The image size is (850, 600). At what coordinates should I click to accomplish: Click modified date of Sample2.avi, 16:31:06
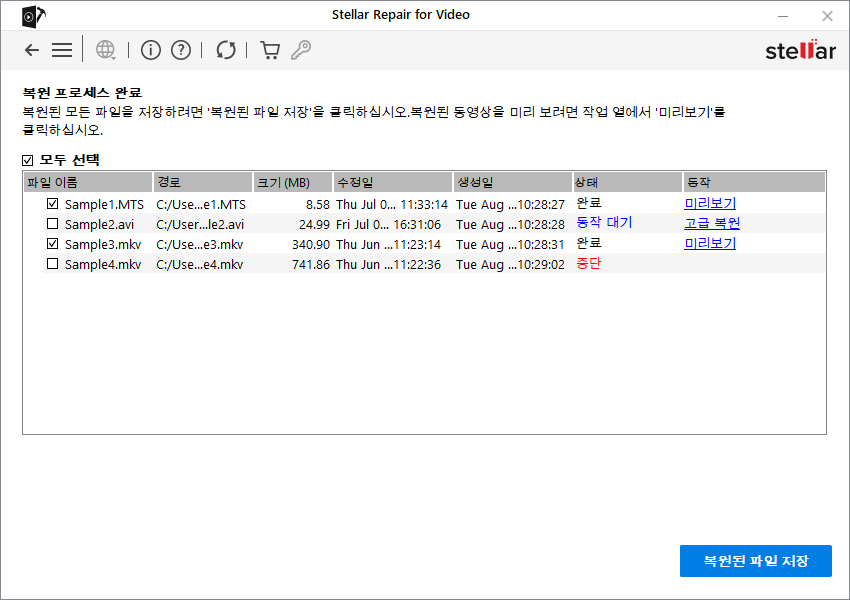[x=389, y=224]
